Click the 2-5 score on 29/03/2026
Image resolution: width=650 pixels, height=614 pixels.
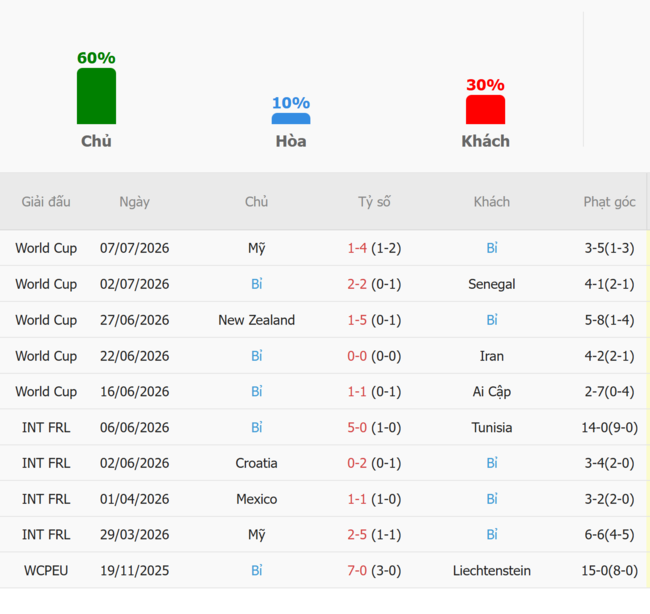(357, 534)
